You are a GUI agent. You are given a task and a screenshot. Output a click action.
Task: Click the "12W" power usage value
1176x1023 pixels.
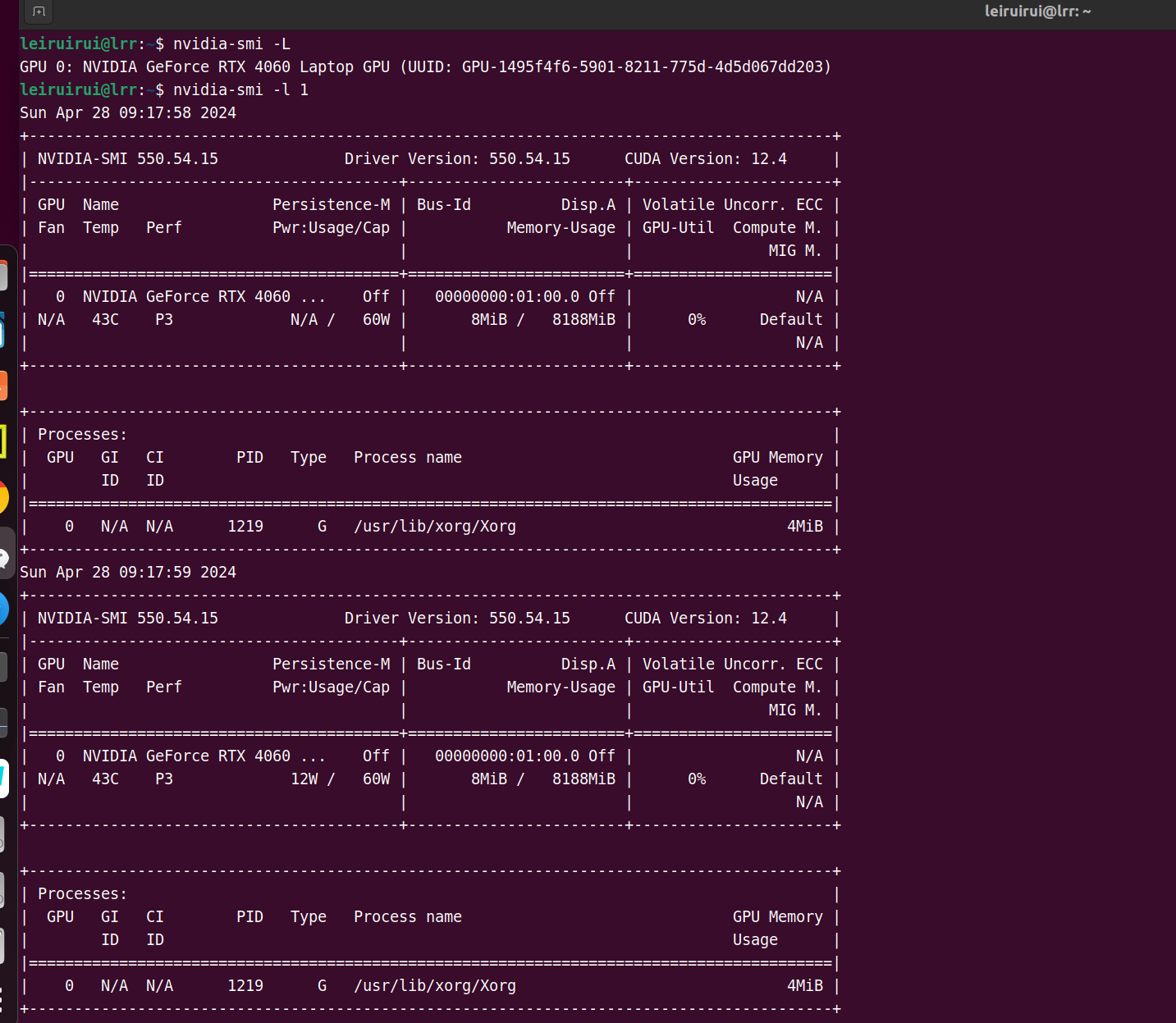[x=304, y=779]
